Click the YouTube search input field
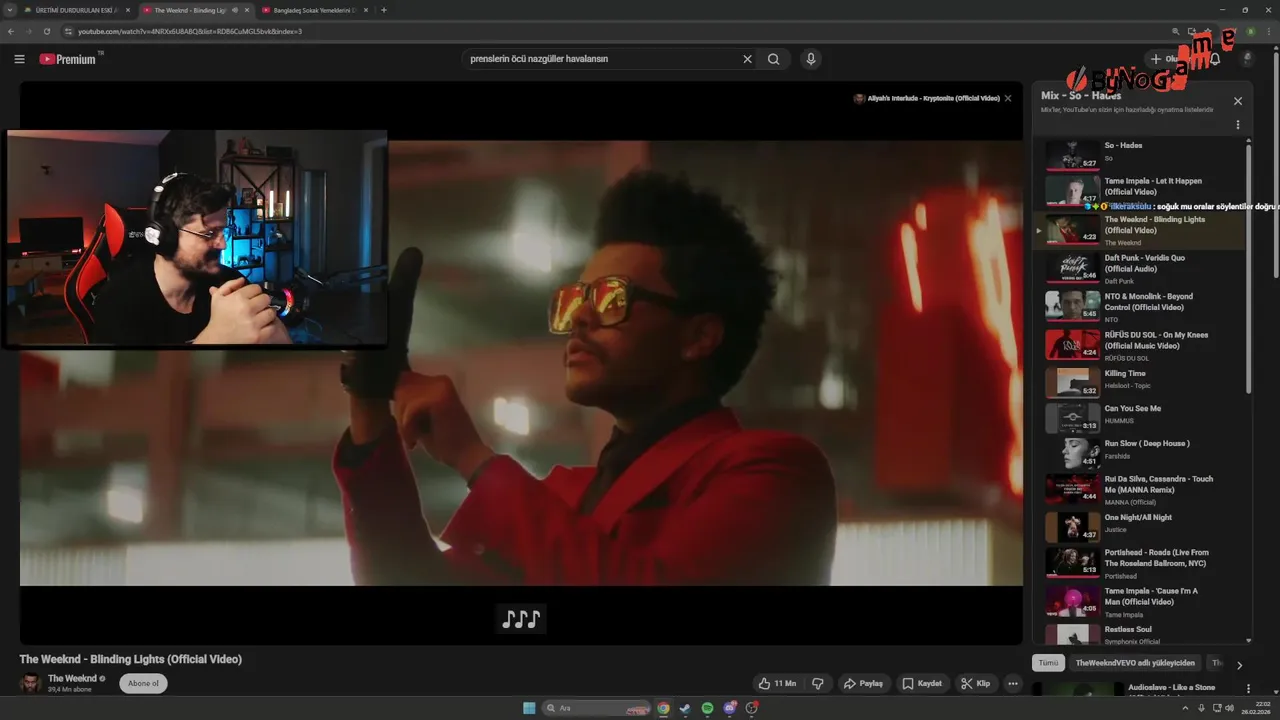Screen dimensions: 1280x720 tap(603, 59)
